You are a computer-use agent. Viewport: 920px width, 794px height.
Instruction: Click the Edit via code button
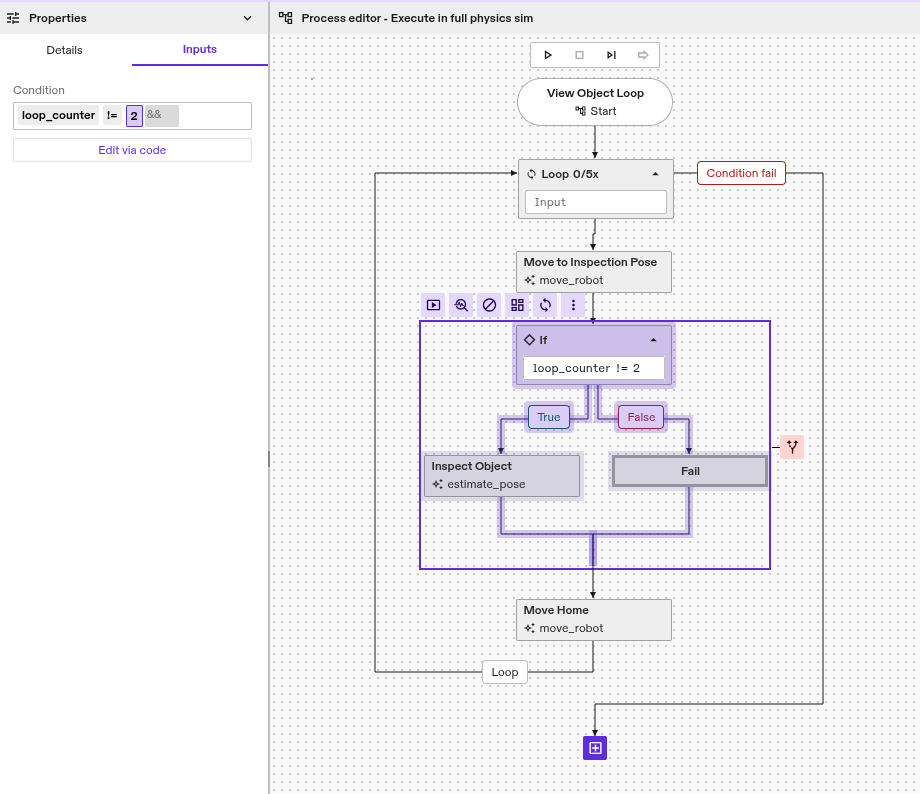point(132,150)
